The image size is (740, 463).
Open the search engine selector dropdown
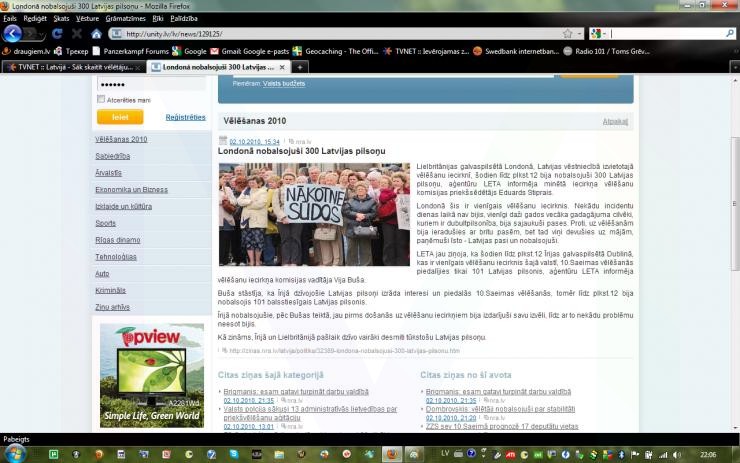[598, 33]
